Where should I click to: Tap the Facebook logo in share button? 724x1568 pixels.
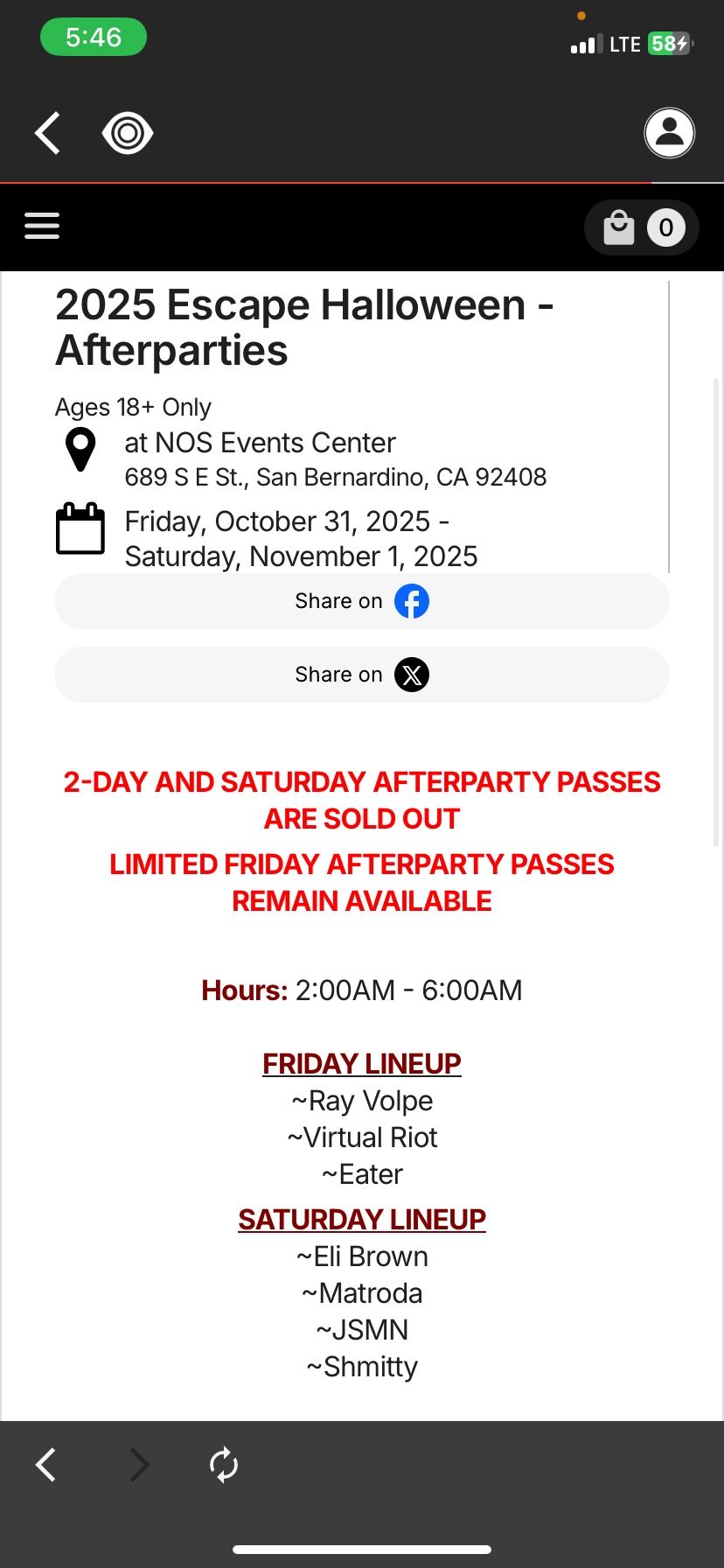click(x=413, y=601)
